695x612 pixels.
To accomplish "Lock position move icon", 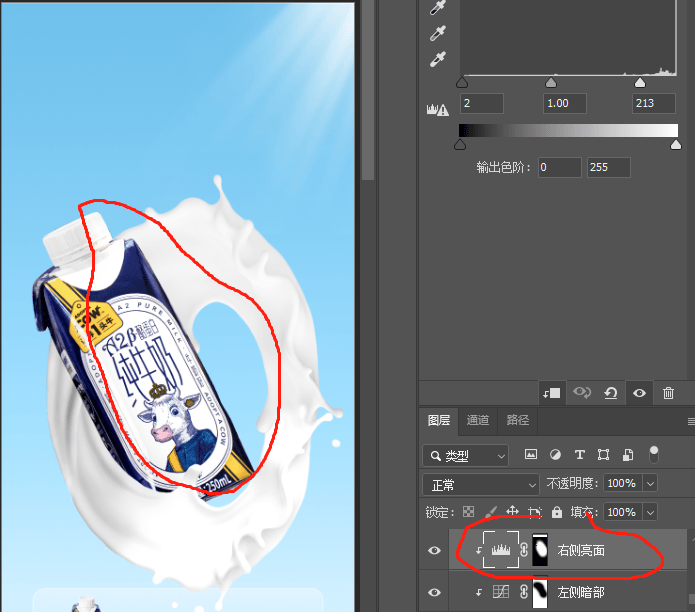I will 512,511.
